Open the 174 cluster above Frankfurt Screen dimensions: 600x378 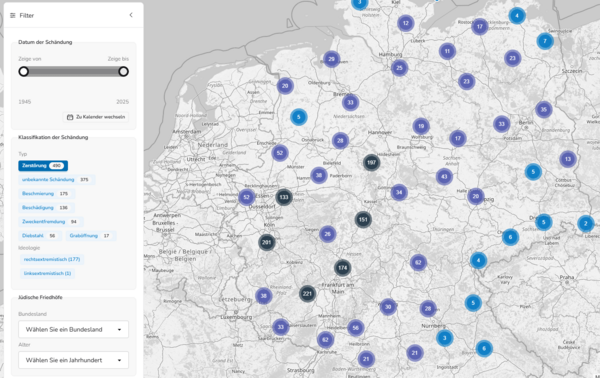(x=342, y=268)
